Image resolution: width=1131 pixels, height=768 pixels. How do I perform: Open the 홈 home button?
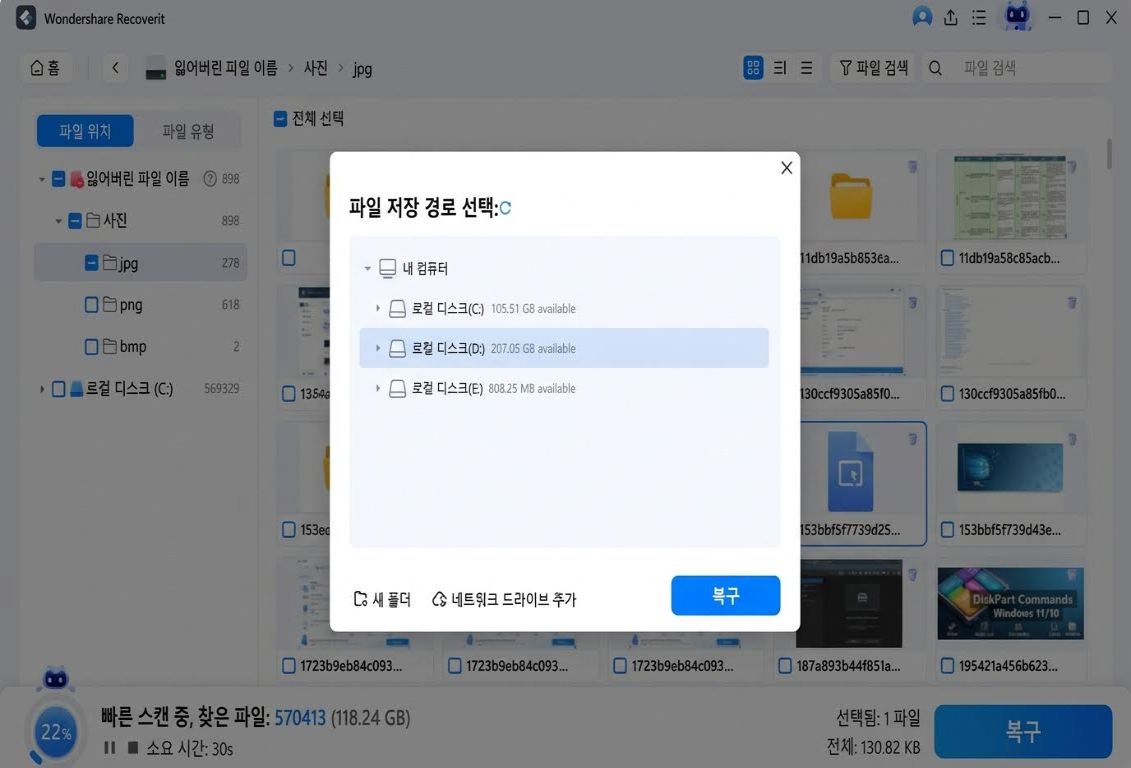(x=46, y=67)
